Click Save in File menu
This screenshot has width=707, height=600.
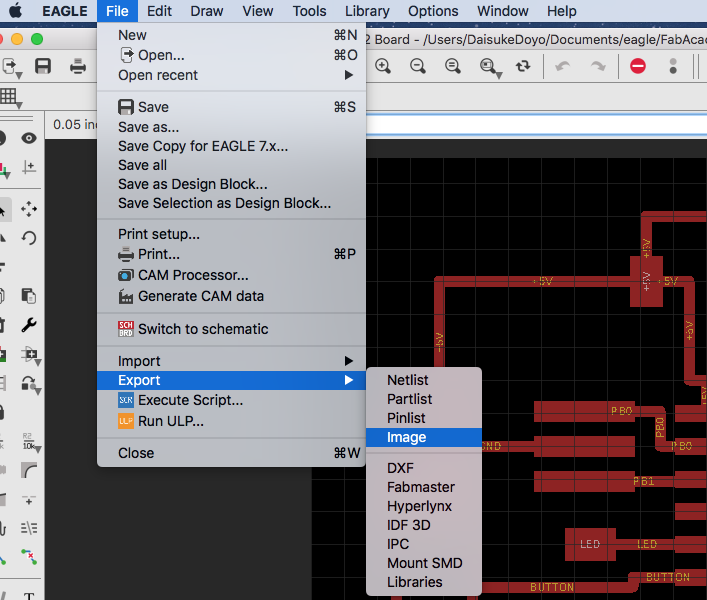coord(231,107)
